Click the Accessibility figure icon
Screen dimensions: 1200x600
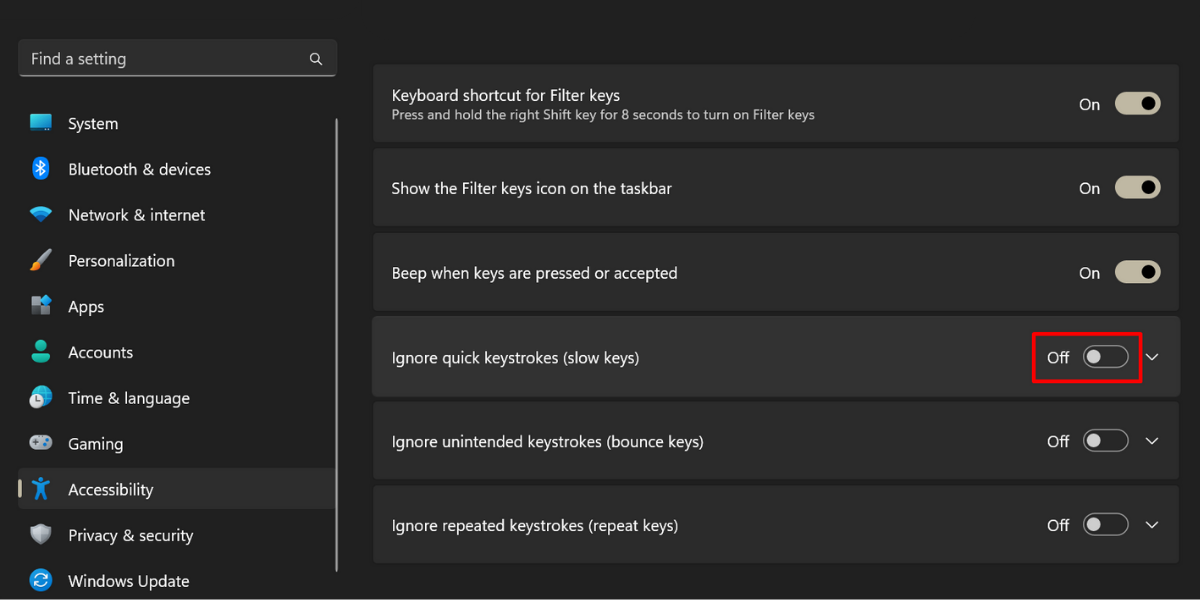pos(42,489)
